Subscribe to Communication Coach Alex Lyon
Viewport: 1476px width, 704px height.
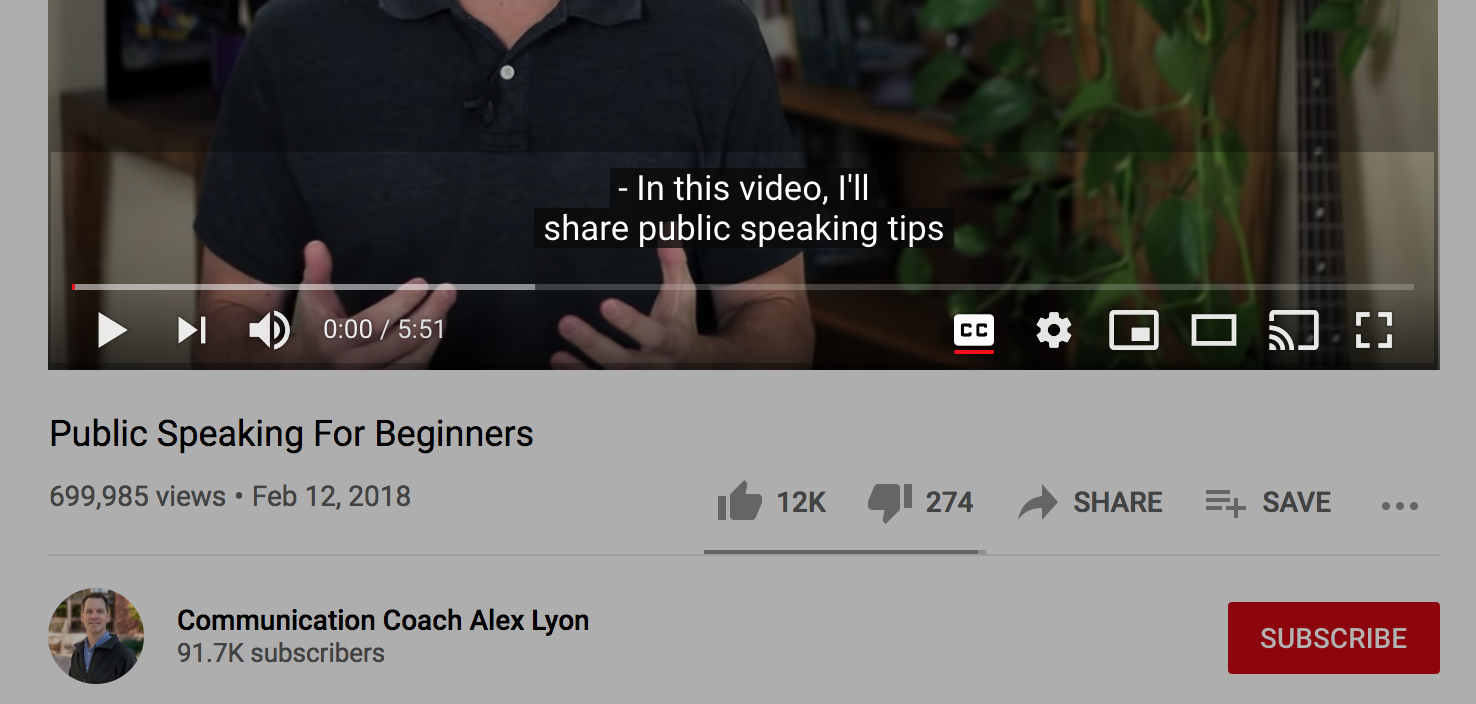(x=1334, y=638)
